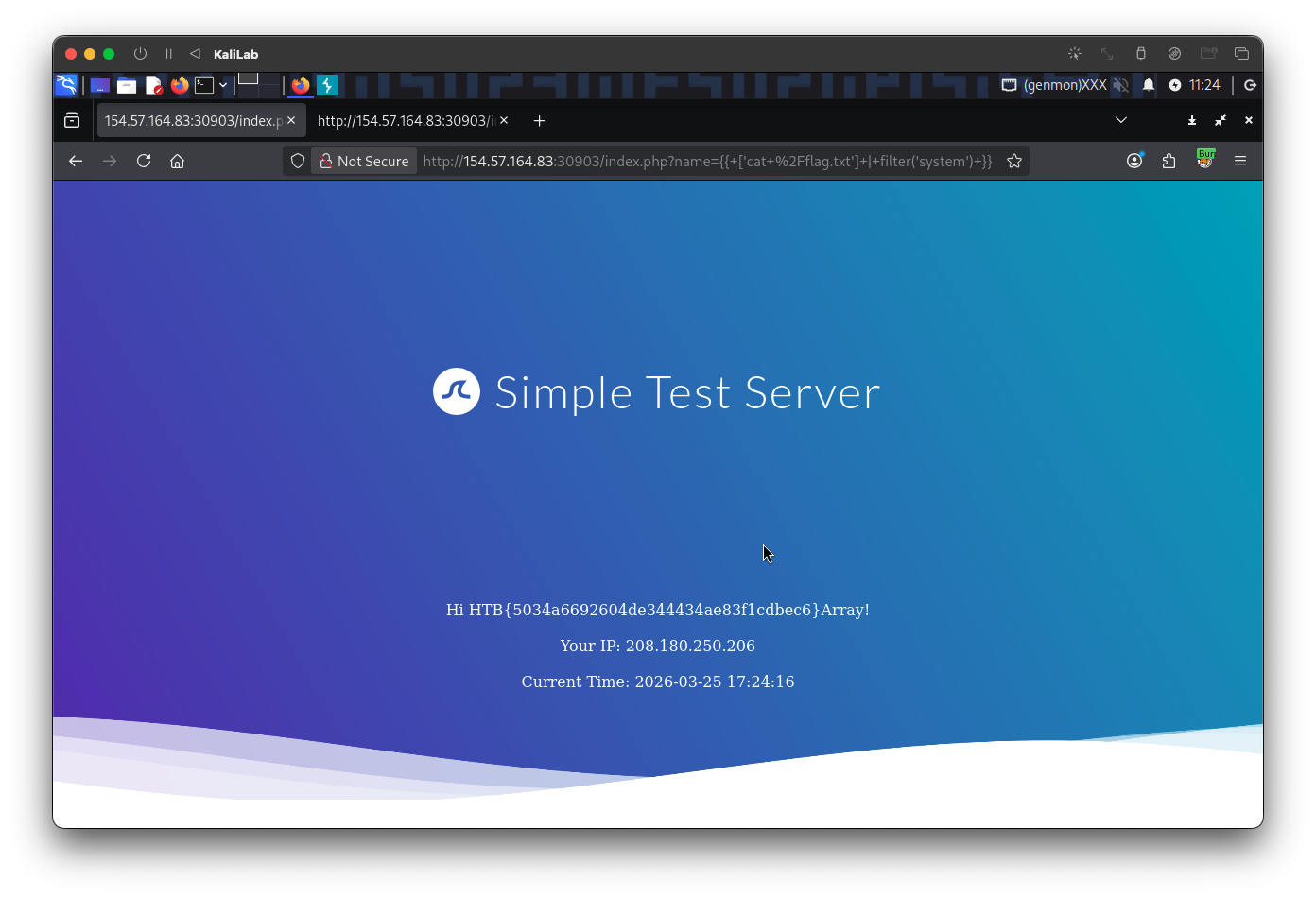Open the Firefox extensions puzzle icon
The height and width of the screenshot is (898, 1316).
pos(1169,161)
